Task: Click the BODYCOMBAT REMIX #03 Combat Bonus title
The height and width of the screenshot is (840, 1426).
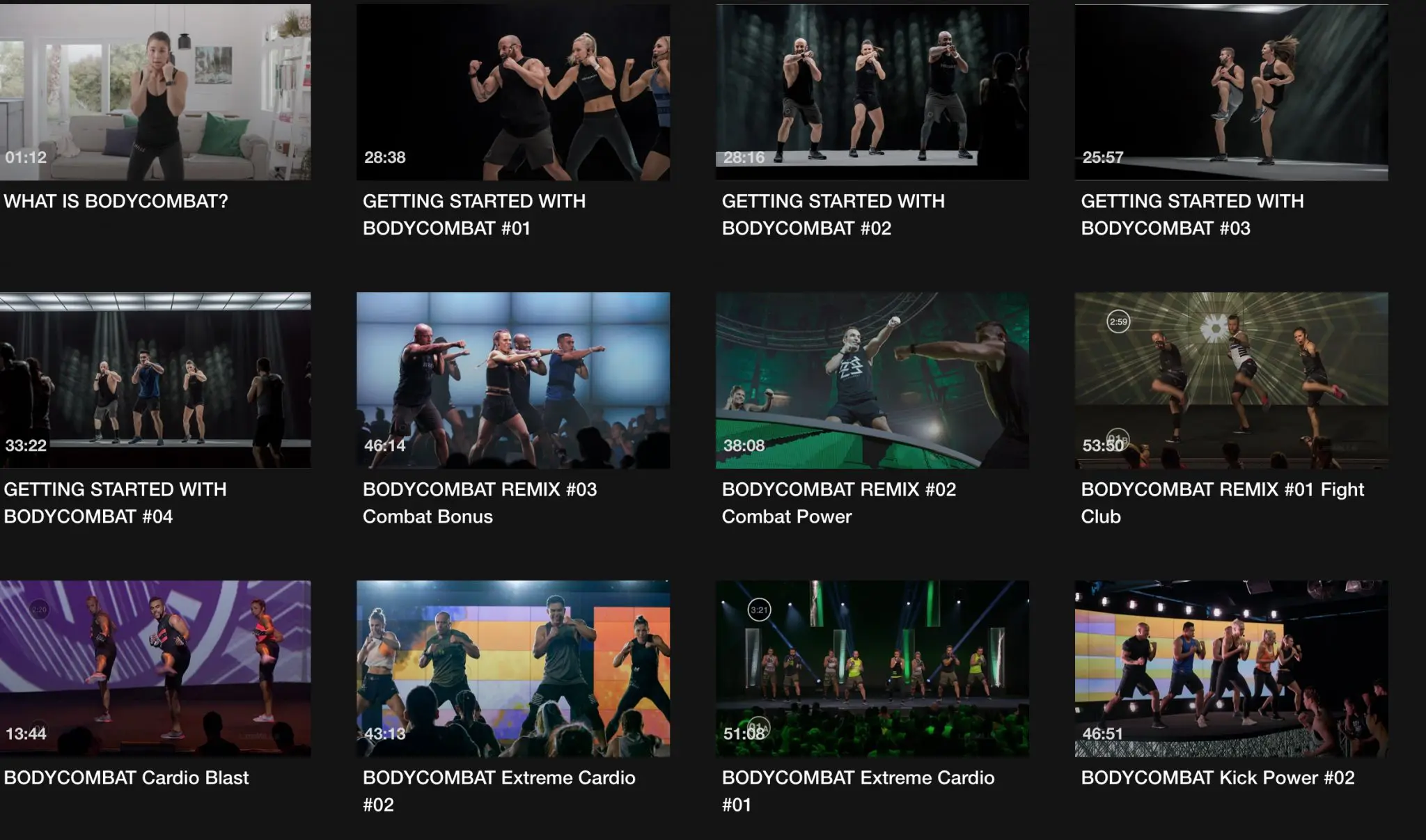Action: [480, 502]
